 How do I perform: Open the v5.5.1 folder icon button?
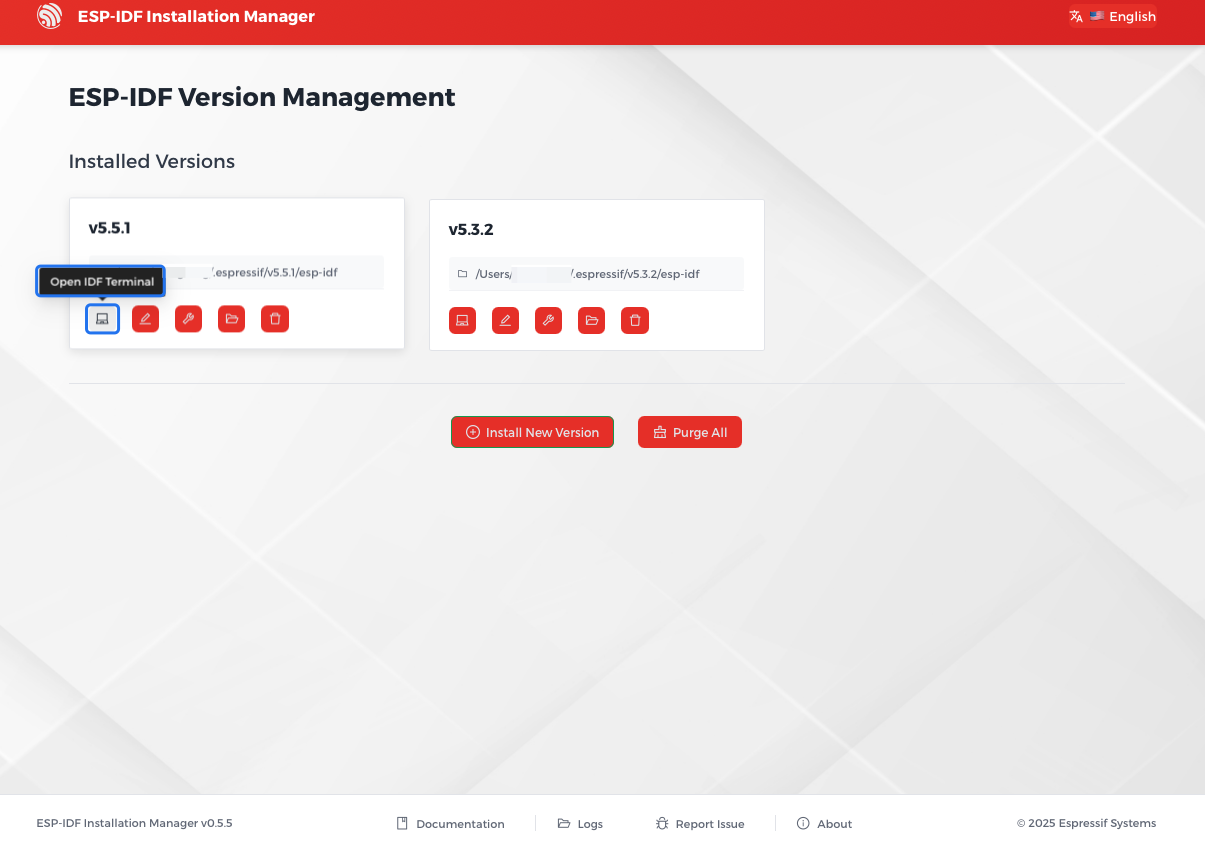(x=231, y=319)
